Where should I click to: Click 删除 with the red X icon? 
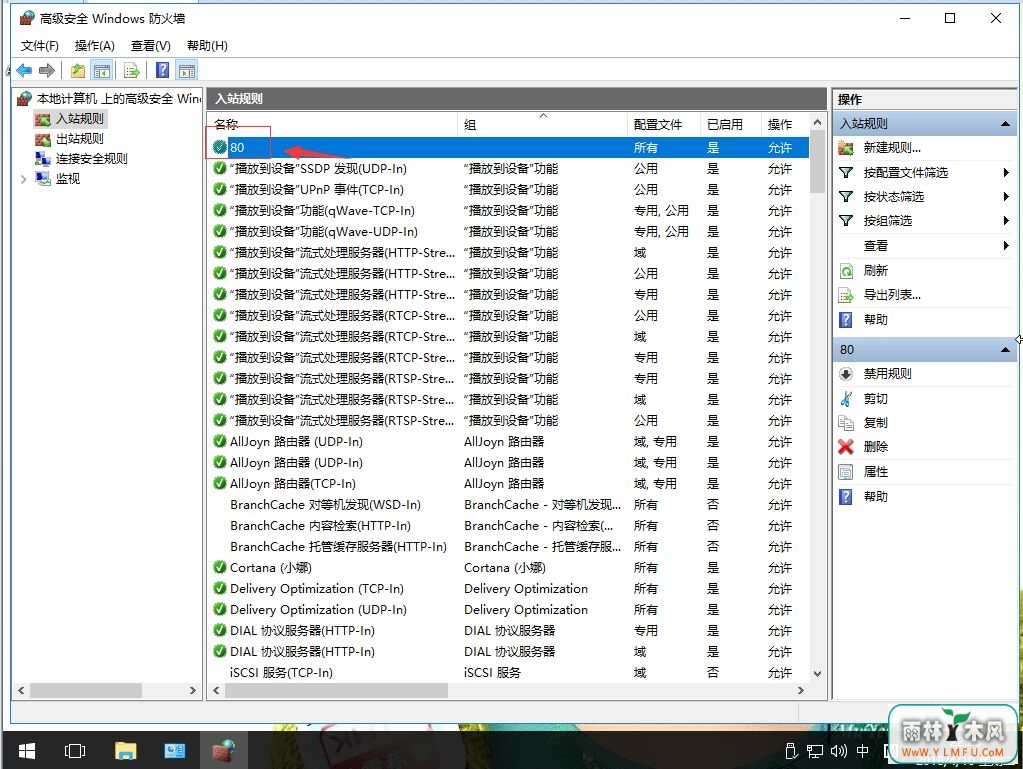tap(876, 447)
